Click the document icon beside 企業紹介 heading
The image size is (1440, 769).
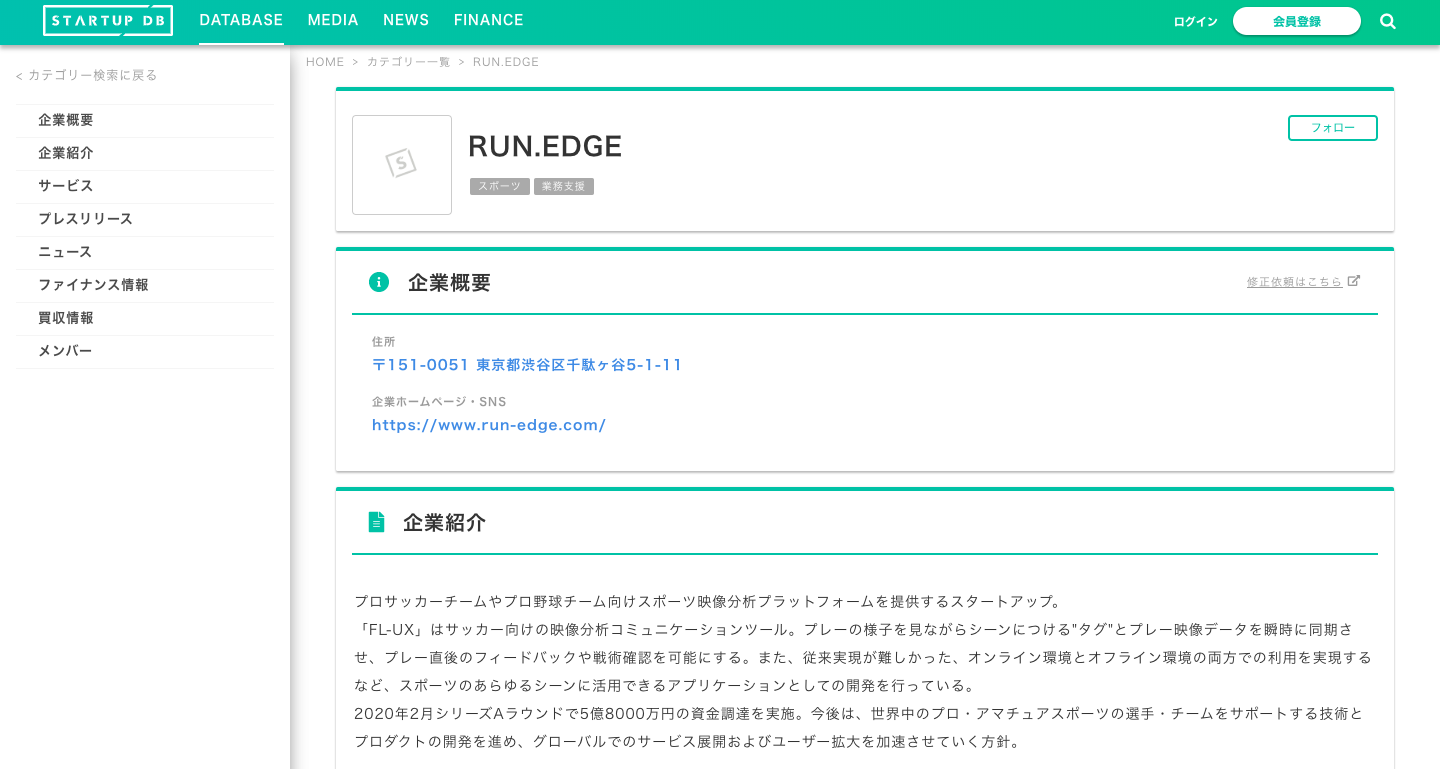click(x=377, y=521)
